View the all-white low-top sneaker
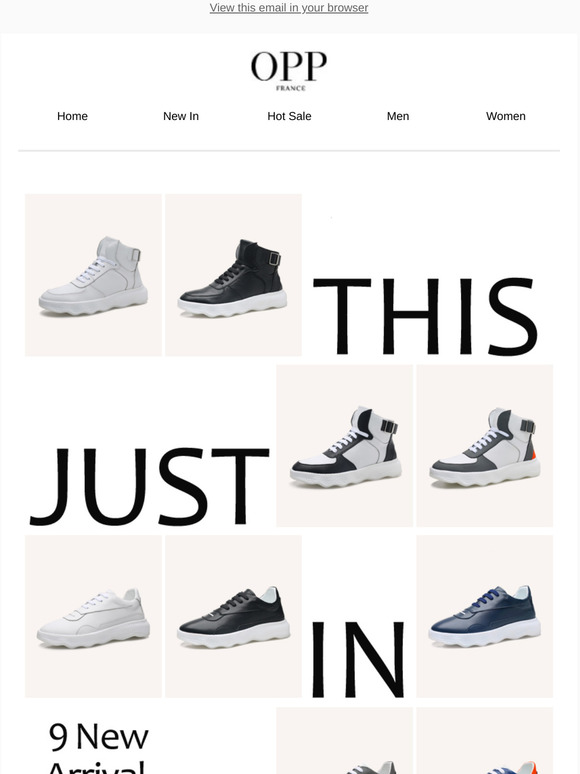Viewport: 580px width, 774px height. [93, 617]
